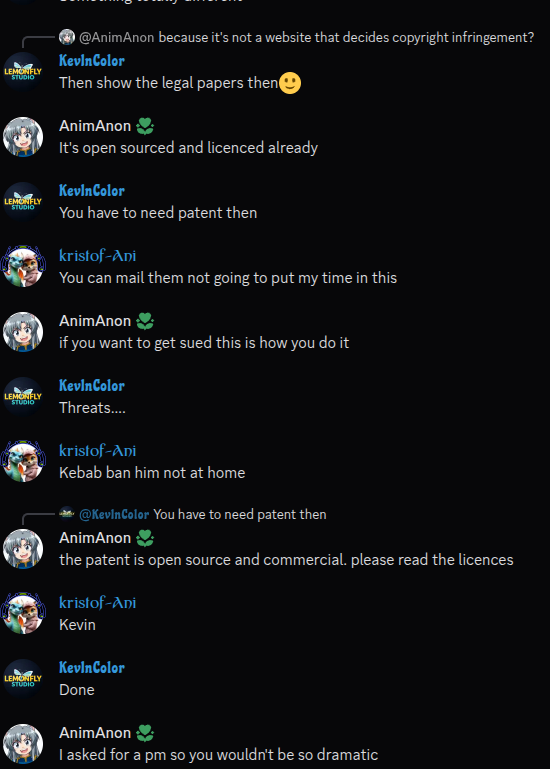Screen dimensions: 550x769
Task: Click the KevInColor avatar beside 'Done' message
Action: pyautogui.click(x=23, y=679)
